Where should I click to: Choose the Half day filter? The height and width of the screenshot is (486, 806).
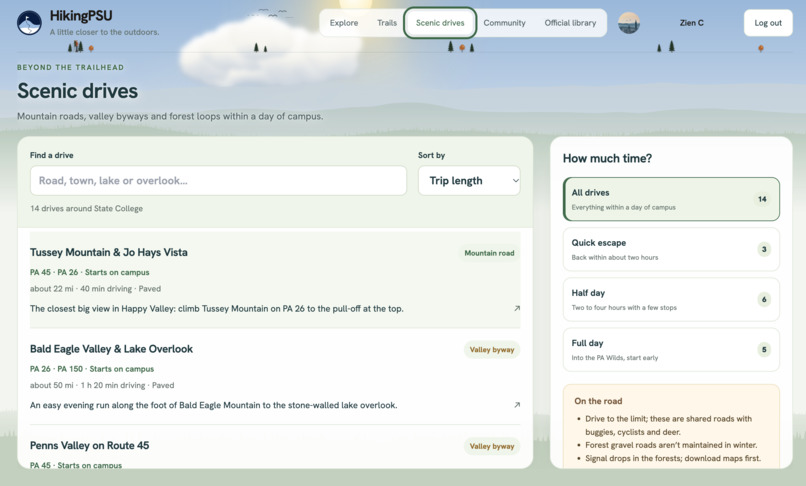[x=671, y=299]
